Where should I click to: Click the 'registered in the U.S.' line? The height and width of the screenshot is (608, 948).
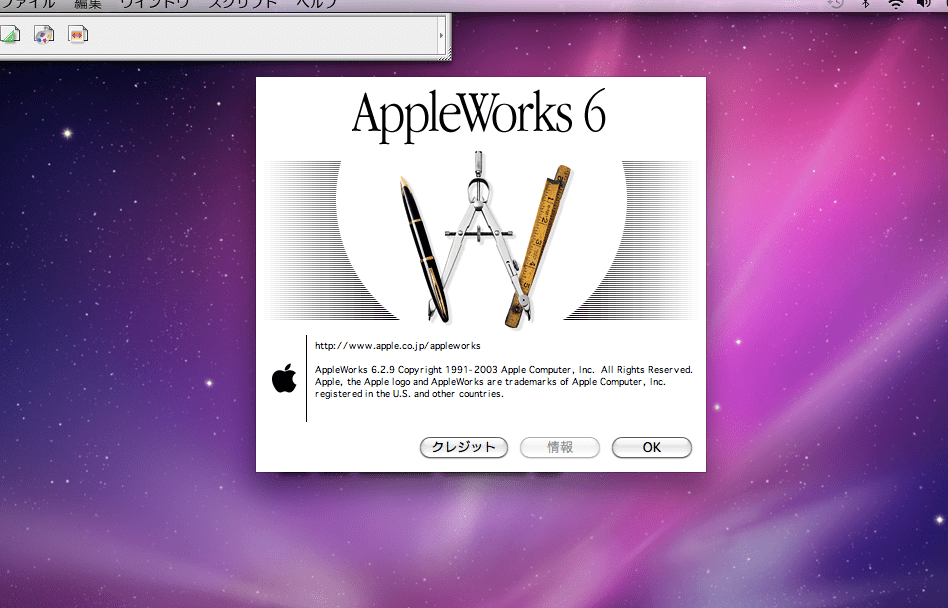pyautogui.click(x=409, y=393)
